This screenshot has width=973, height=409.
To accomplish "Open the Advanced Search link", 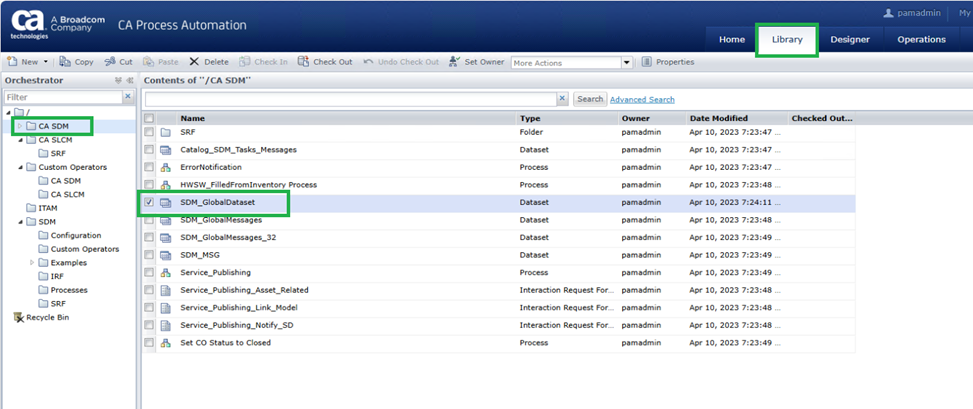I will coord(642,99).
